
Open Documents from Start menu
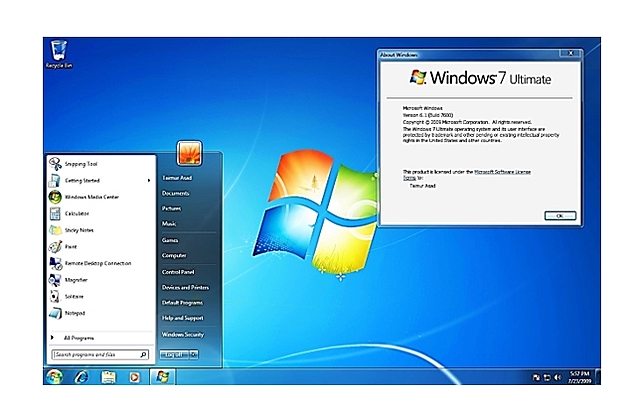click(x=176, y=193)
